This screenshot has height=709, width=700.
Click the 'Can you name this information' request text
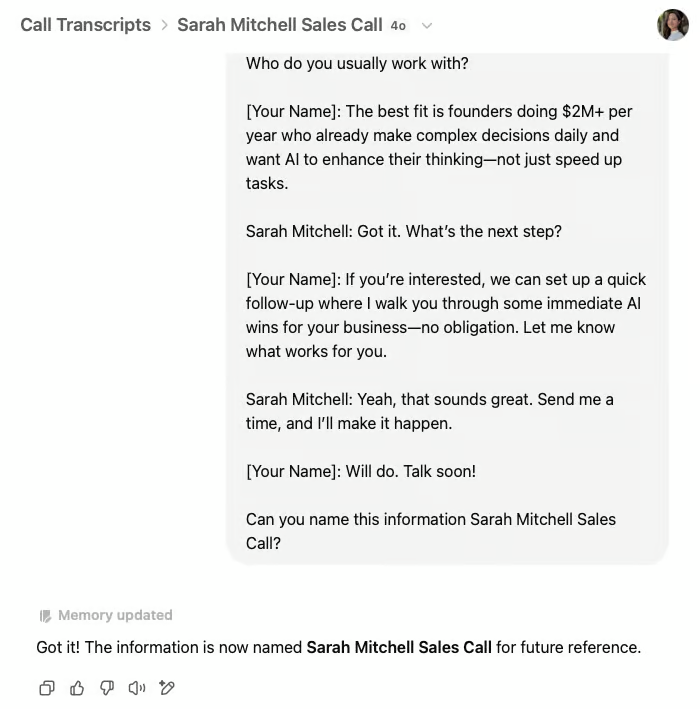click(430, 531)
